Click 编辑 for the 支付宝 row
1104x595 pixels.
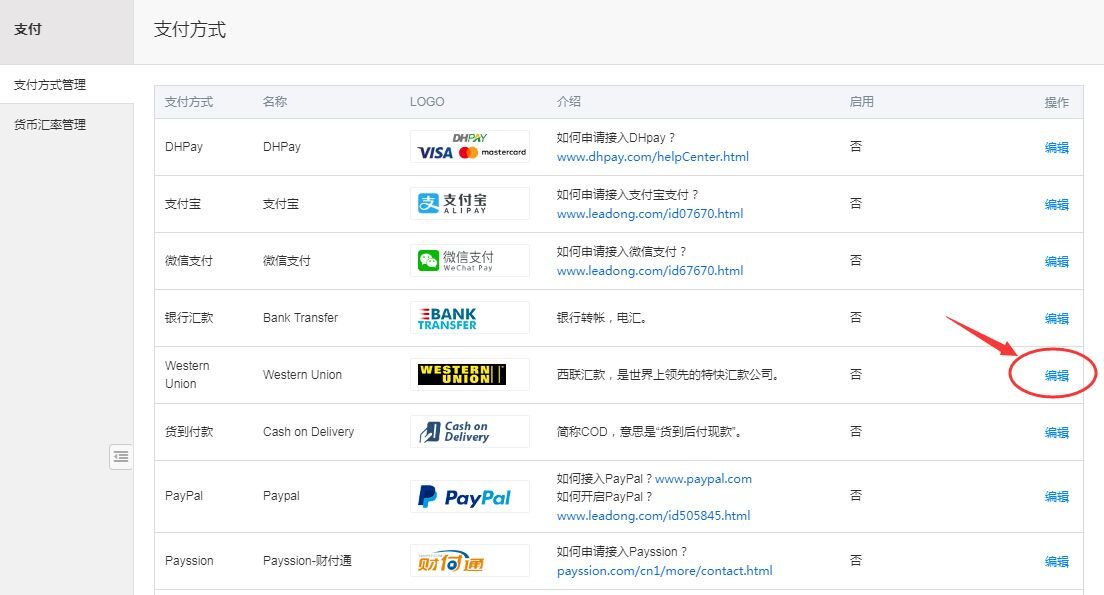[x=1056, y=205]
